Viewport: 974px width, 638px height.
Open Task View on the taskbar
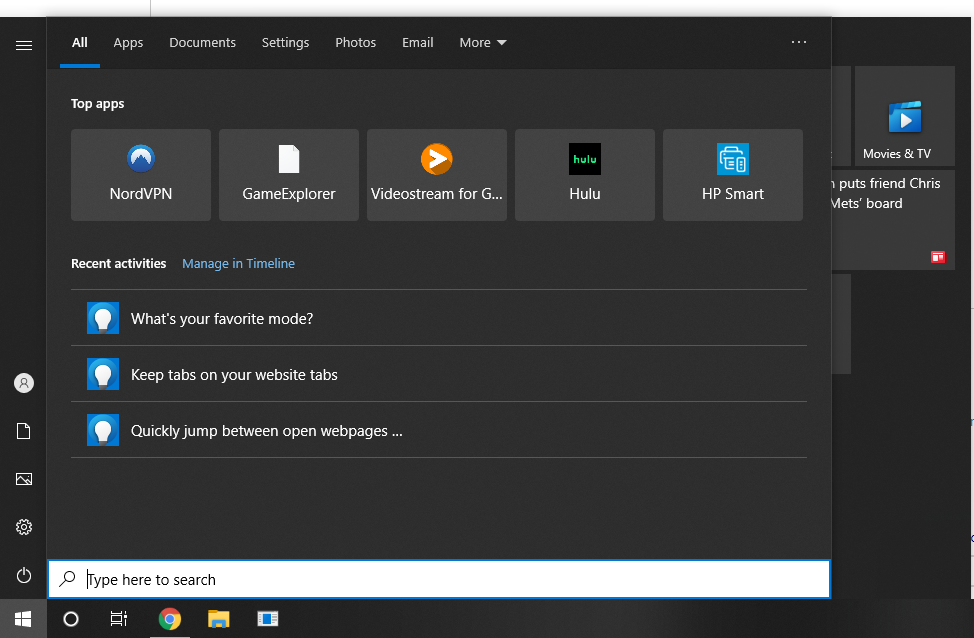pos(119,619)
